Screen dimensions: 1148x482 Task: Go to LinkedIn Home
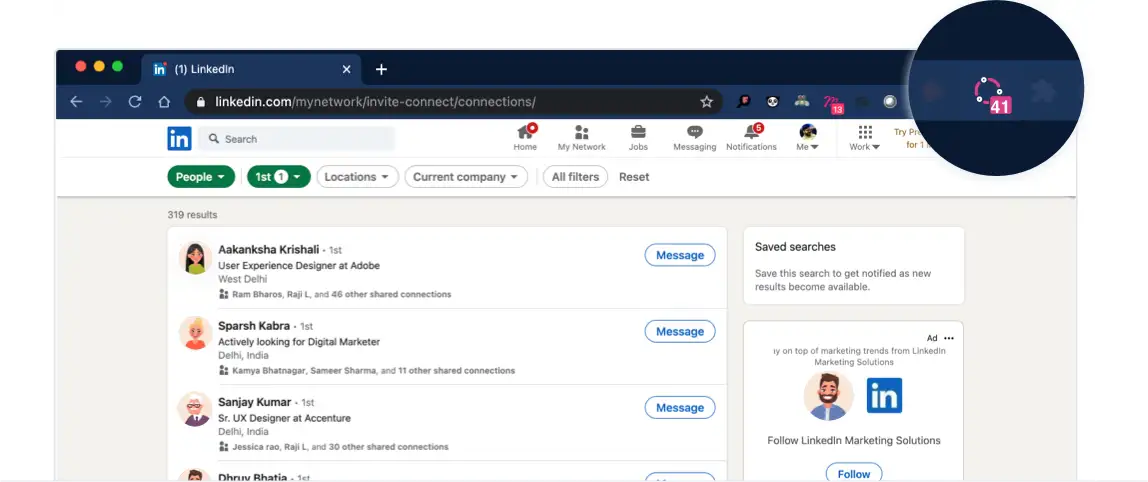(x=525, y=138)
